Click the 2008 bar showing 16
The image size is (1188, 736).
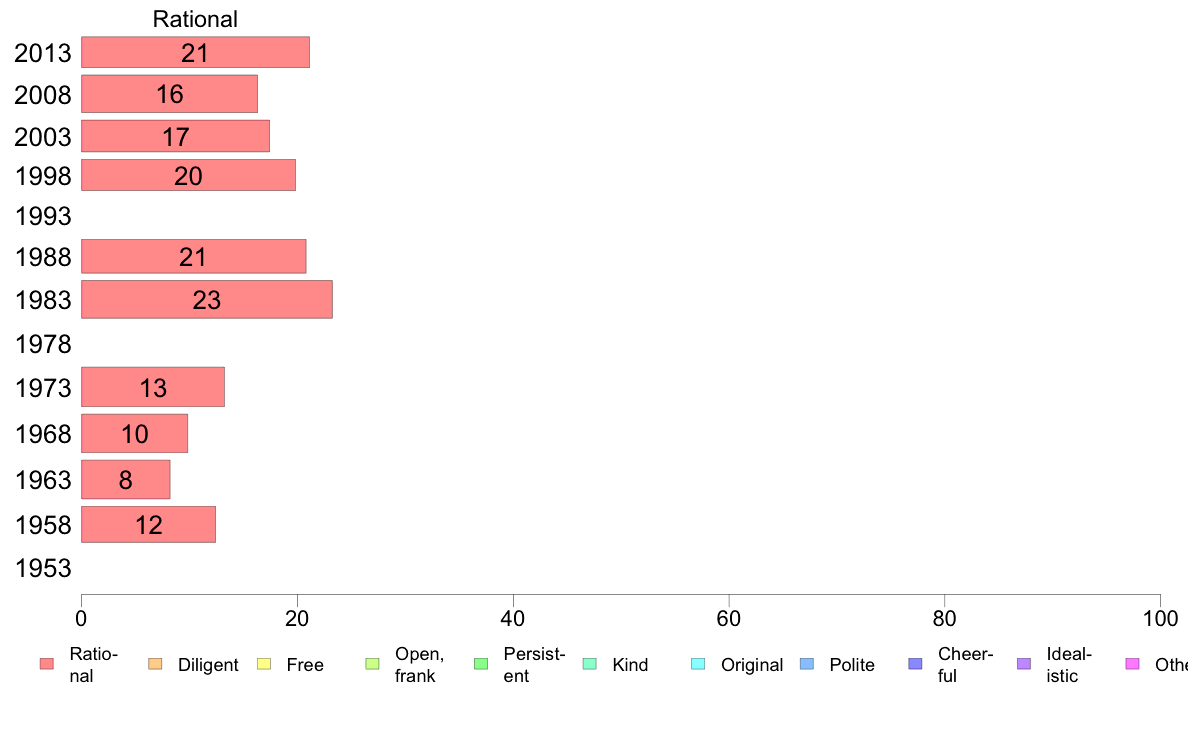point(170,94)
